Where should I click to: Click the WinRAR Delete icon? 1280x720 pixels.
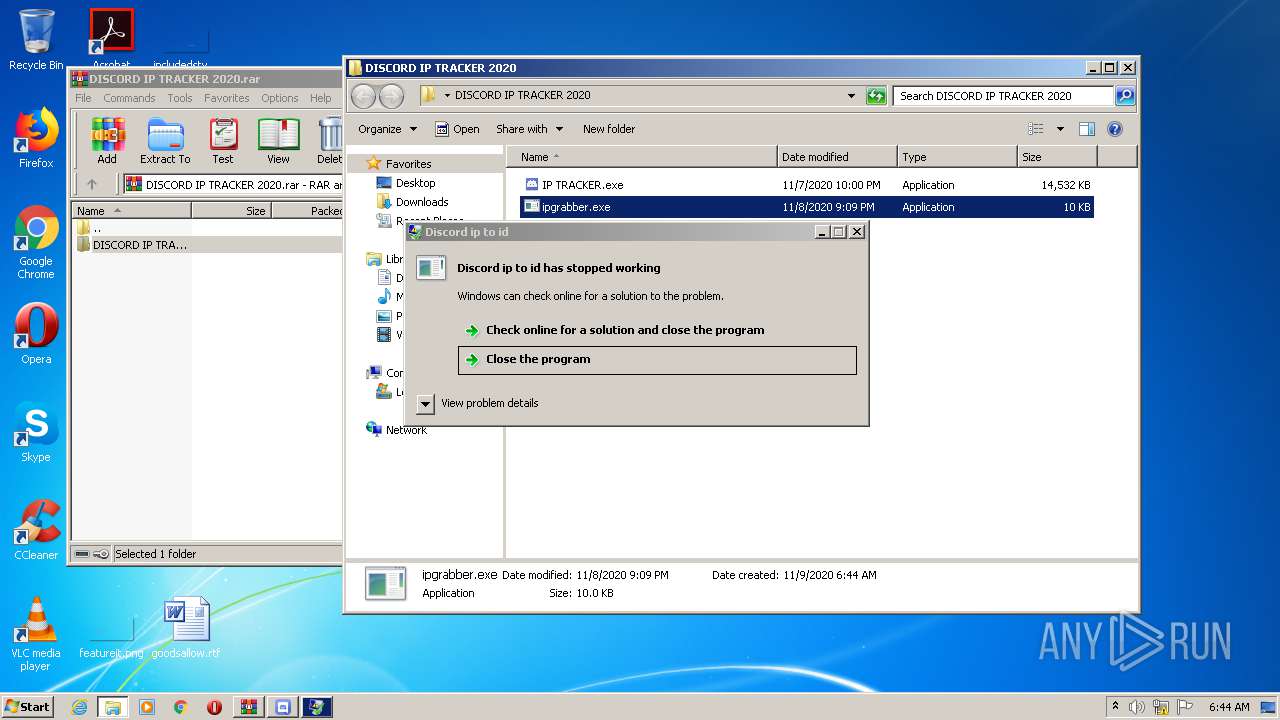click(x=330, y=141)
